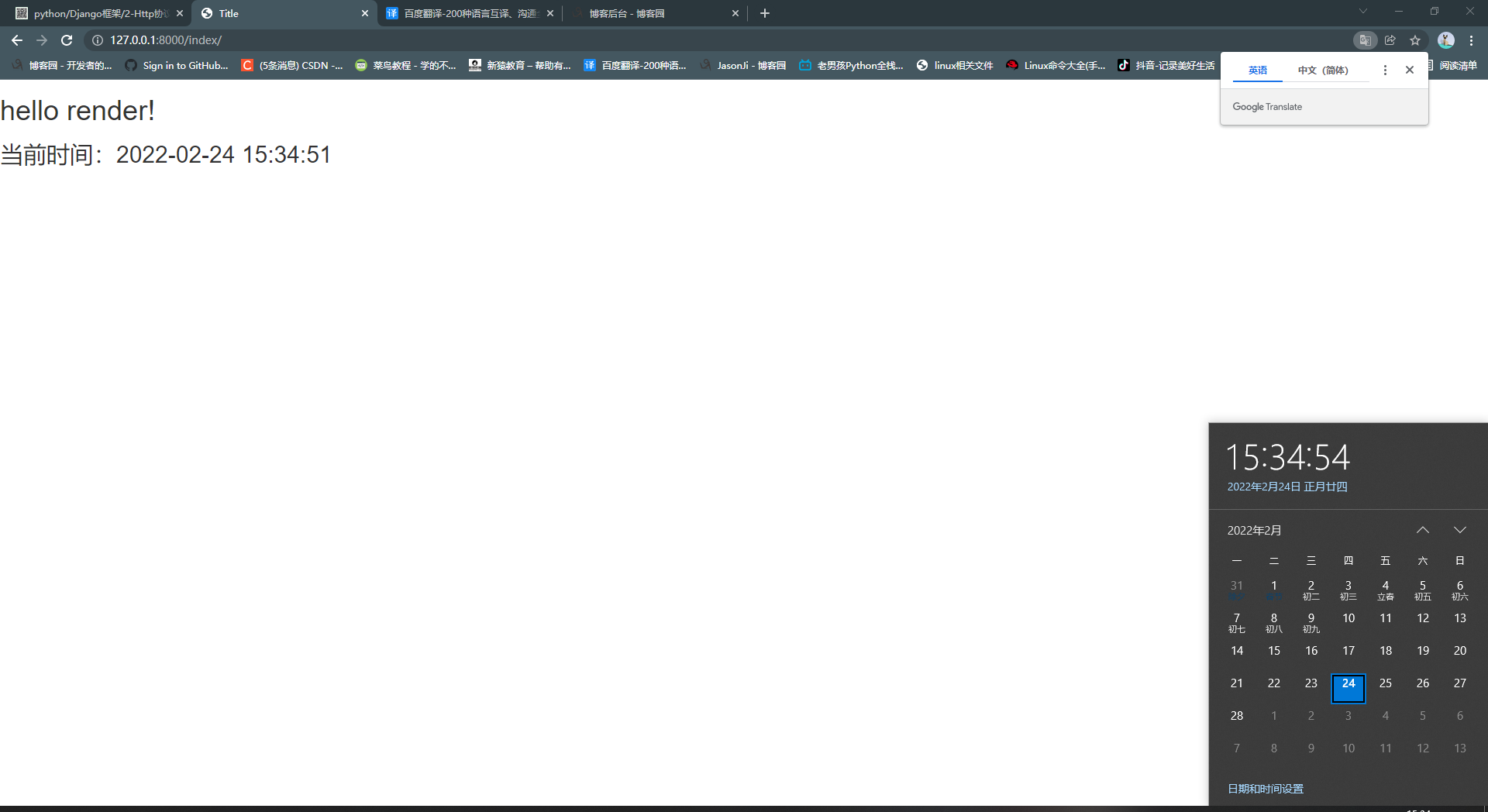
Task: Click the Google Translate label in popup
Action: (1267, 107)
